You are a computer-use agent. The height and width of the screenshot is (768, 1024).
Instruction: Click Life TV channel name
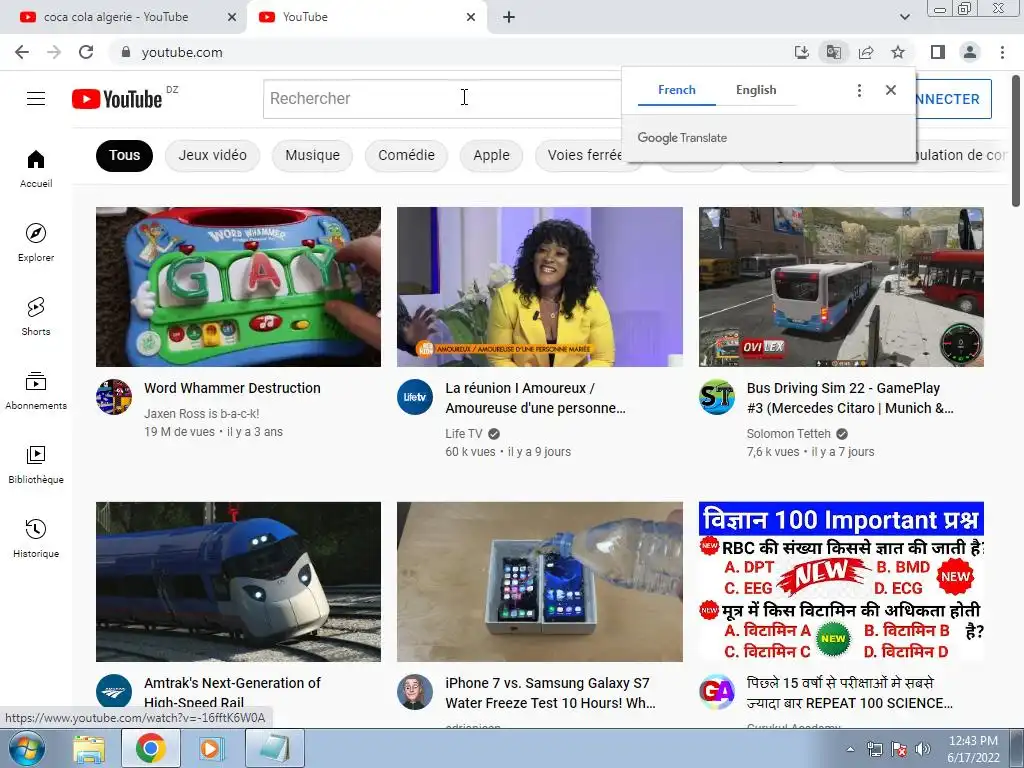click(464, 434)
